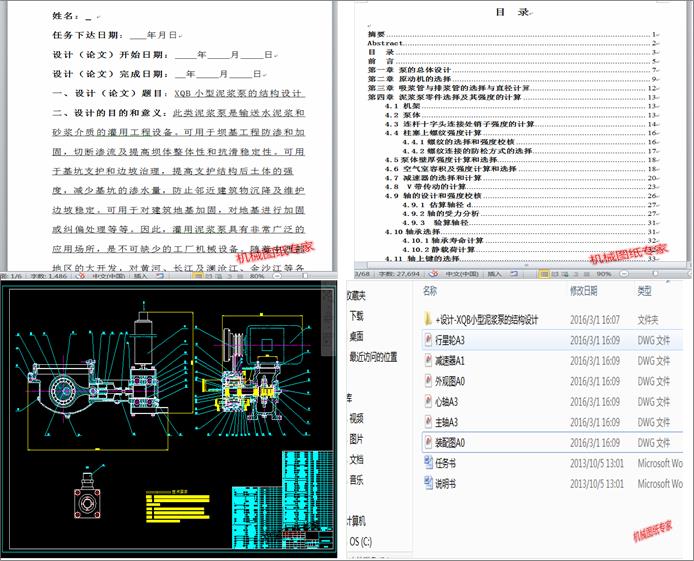Open 视频 library in navigation pane

[357, 418]
